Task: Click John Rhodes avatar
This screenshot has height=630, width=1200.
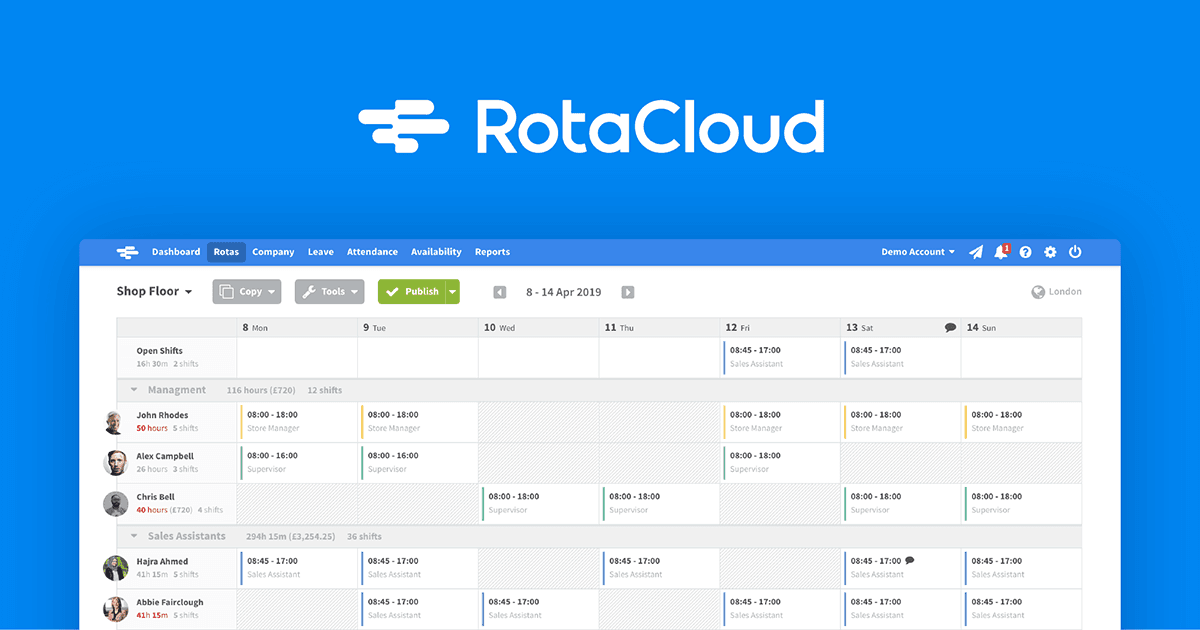Action: pyautogui.click(x=115, y=422)
